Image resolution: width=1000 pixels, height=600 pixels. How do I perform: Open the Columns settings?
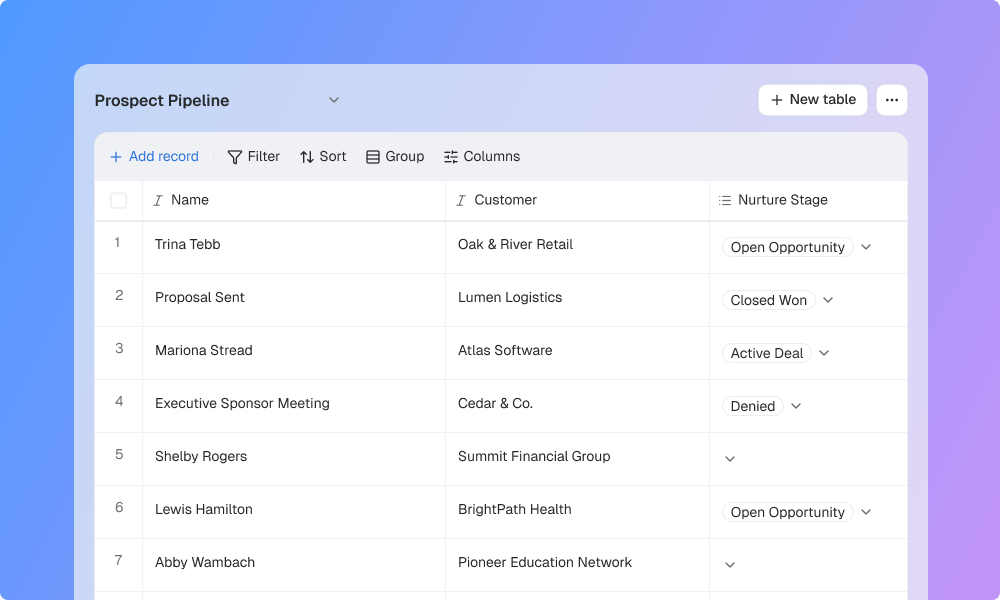coord(482,156)
